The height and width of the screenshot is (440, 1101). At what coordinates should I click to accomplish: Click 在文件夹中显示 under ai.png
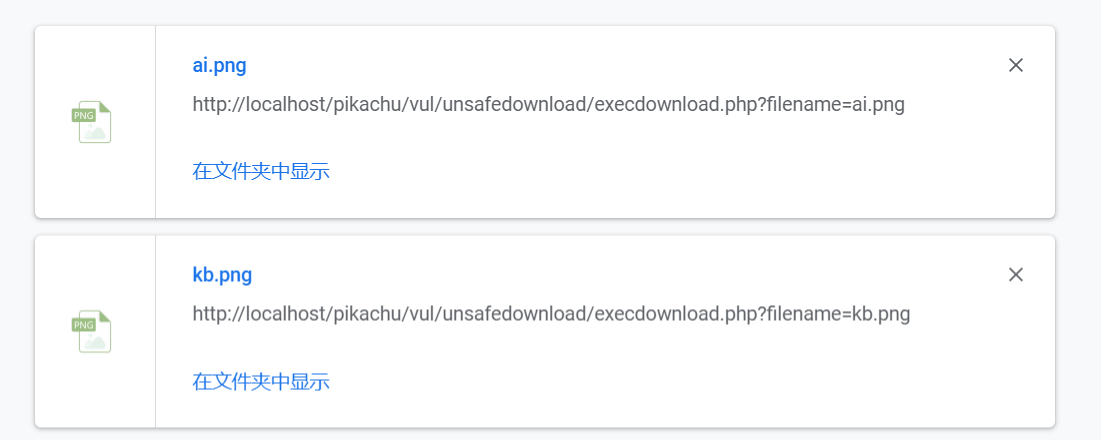tap(261, 171)
